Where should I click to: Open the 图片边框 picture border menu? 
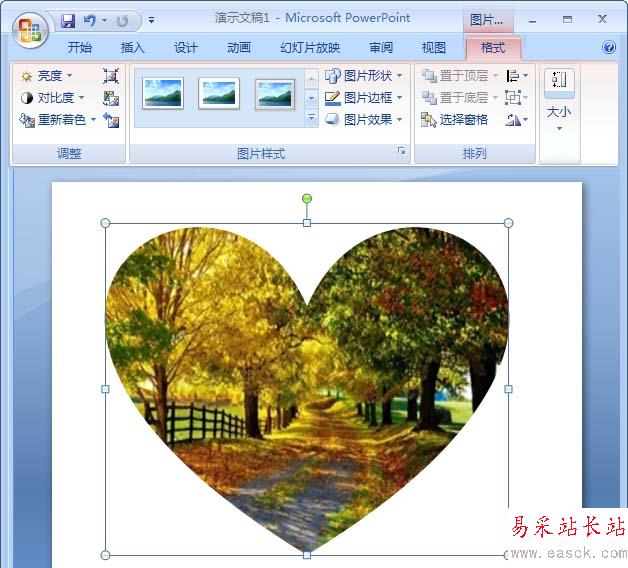pos(363,98)
